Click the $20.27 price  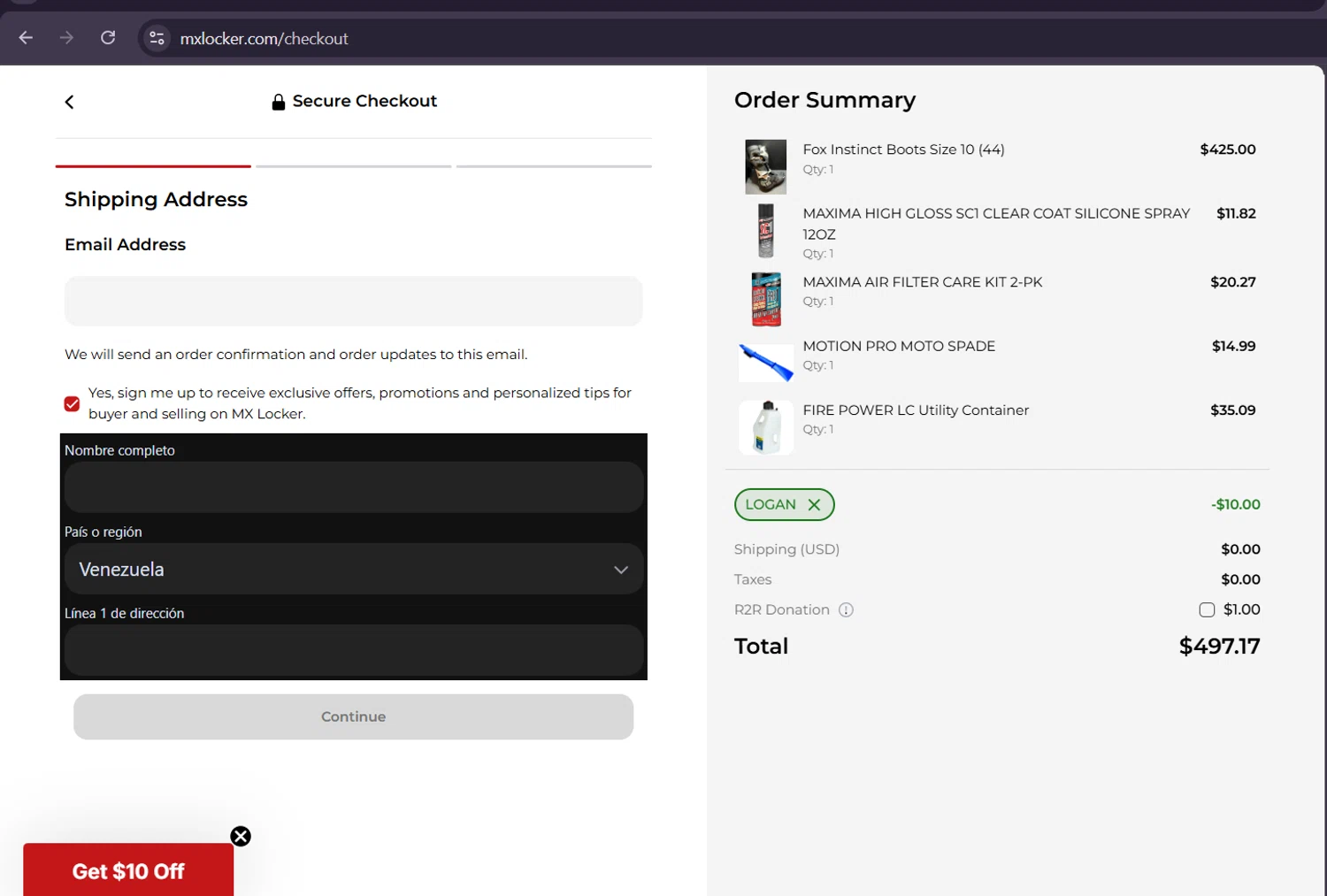(1232, 282)
